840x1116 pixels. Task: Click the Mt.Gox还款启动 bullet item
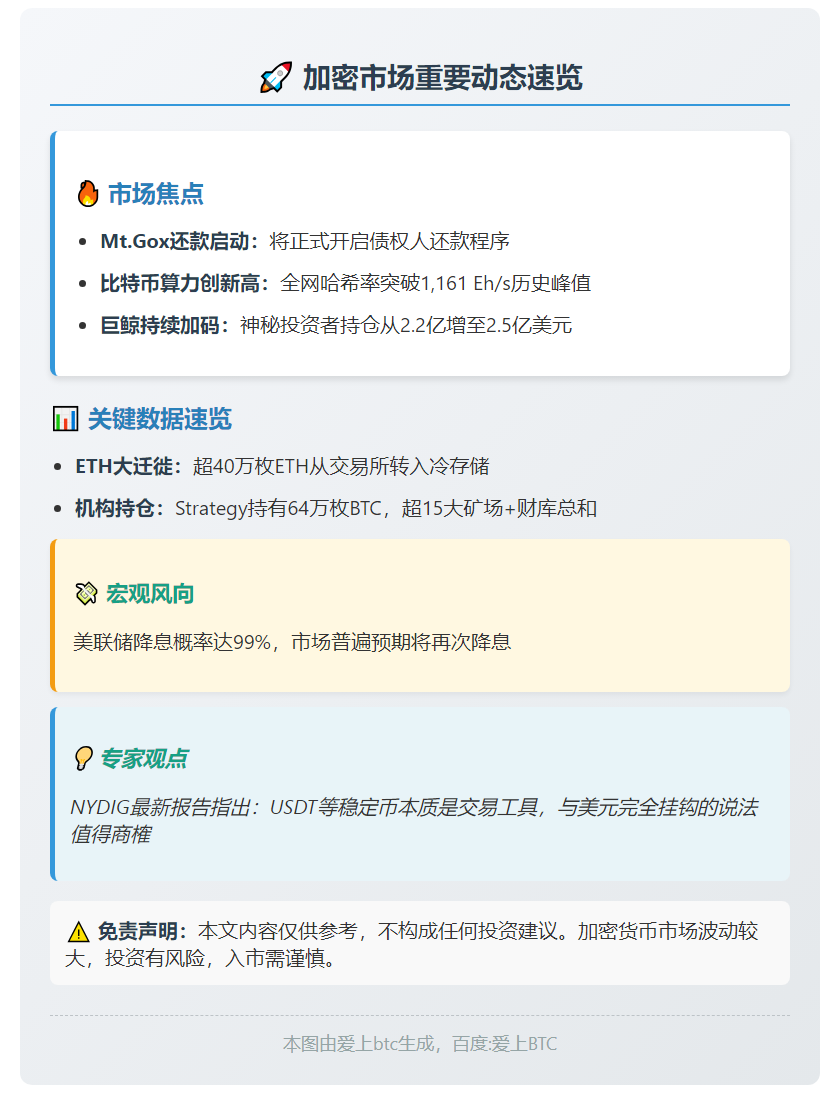[305, 241]
